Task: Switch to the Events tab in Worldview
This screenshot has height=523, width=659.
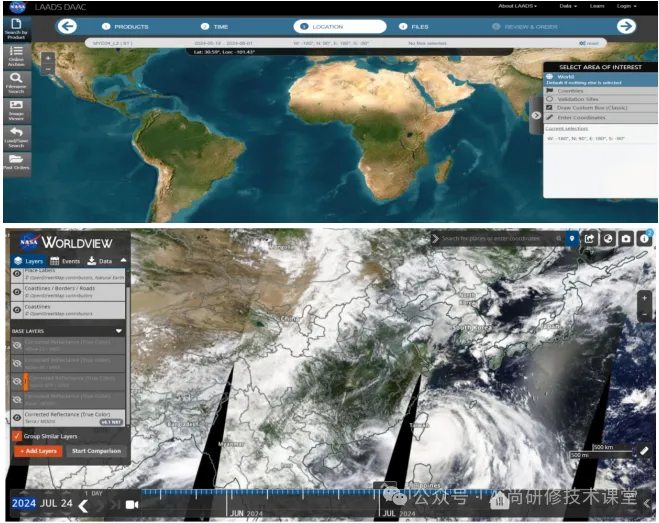Action: point(65,261)
